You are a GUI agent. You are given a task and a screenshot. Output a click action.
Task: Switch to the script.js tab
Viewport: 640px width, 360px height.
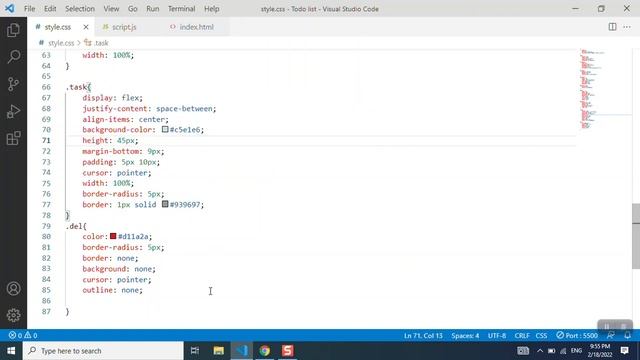click(x=124, y=27)
